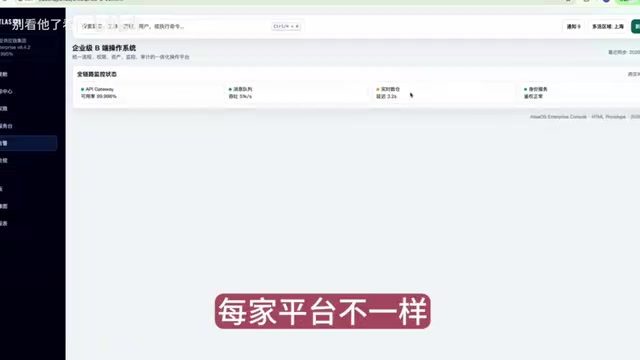Select the API Gateway status card
The image size is (640, 360).
tap(149, 93)
